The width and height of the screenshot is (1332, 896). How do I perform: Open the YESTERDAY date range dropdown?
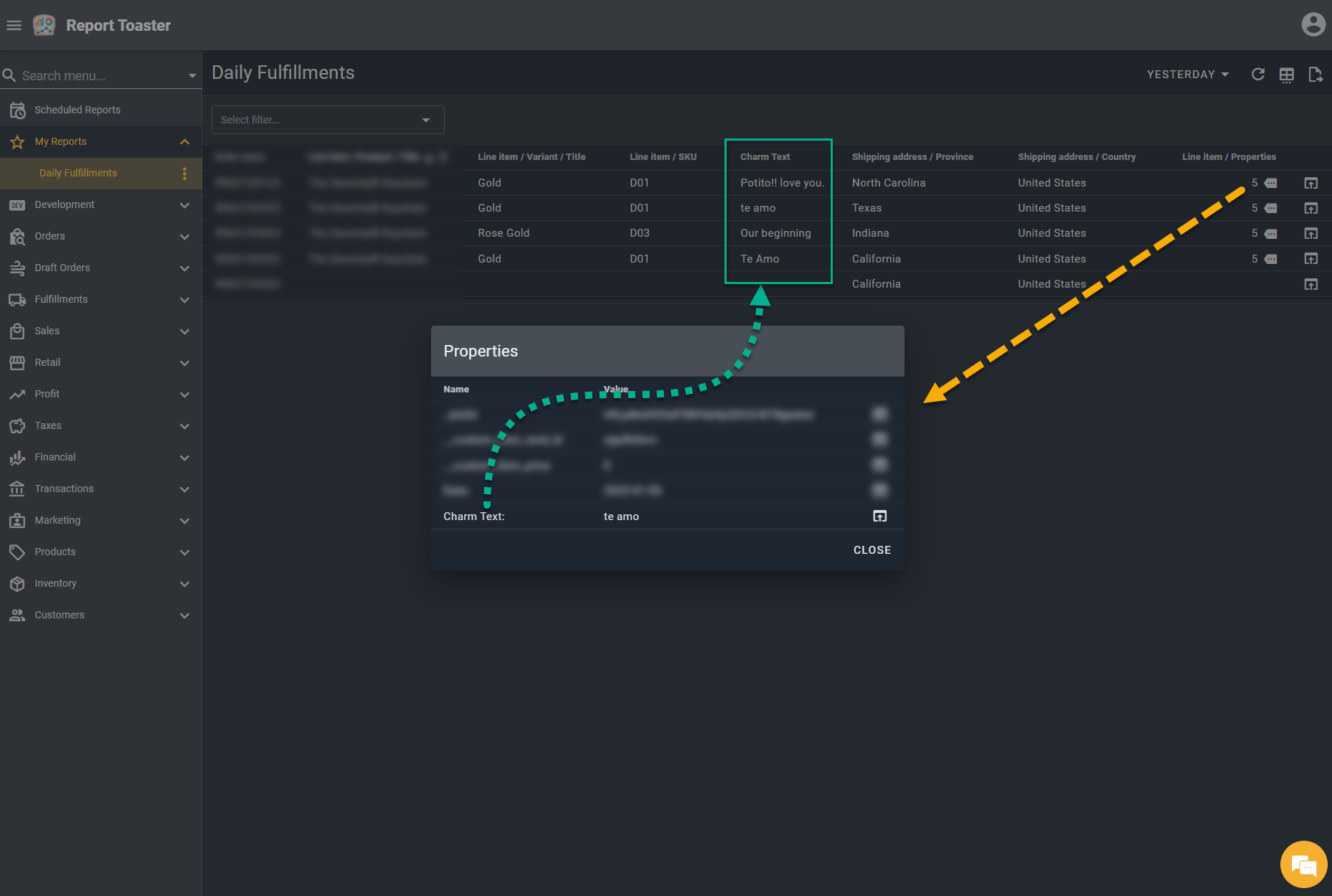coord(1188,75)
